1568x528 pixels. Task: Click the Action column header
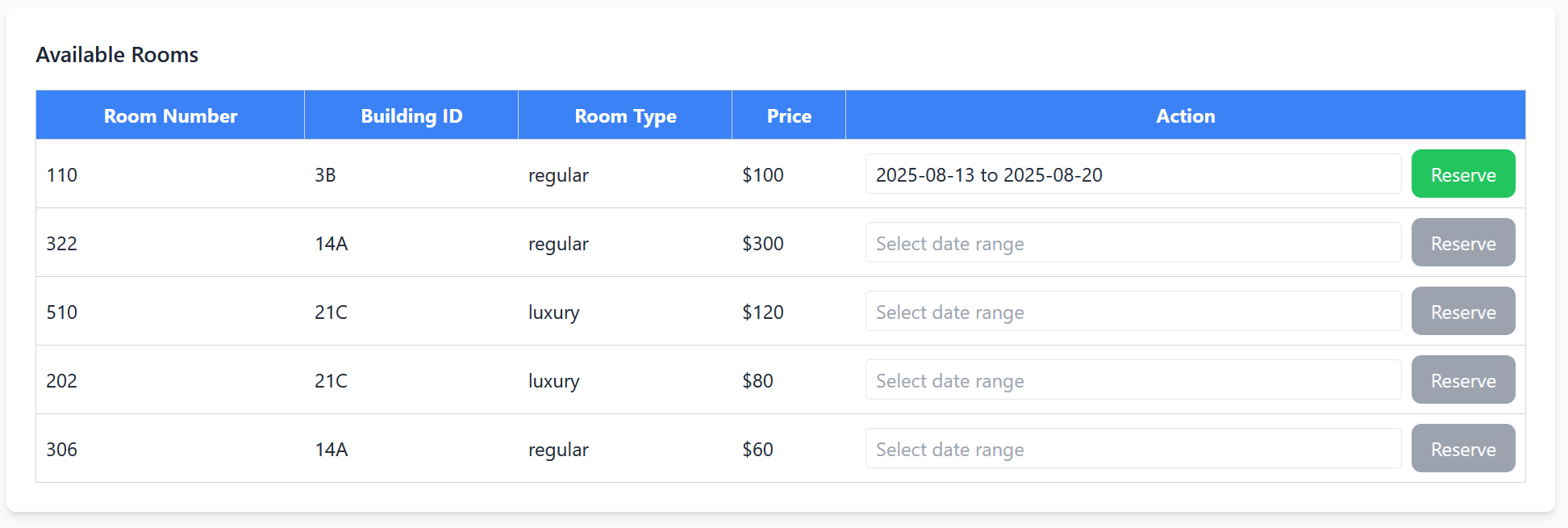pos(1185,116)
